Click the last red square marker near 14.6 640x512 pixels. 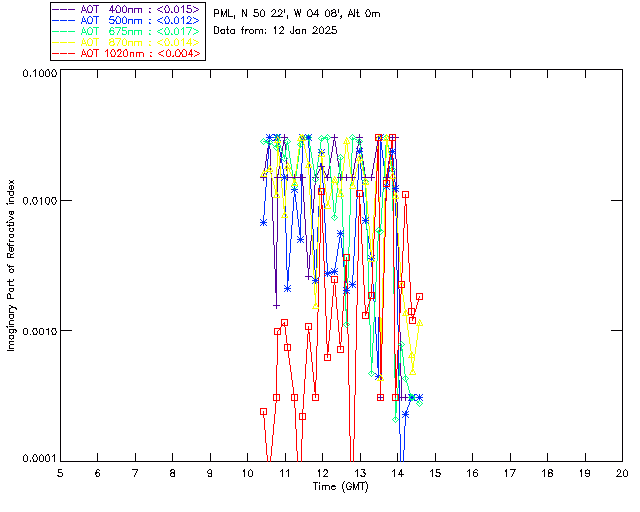point(419,296)
